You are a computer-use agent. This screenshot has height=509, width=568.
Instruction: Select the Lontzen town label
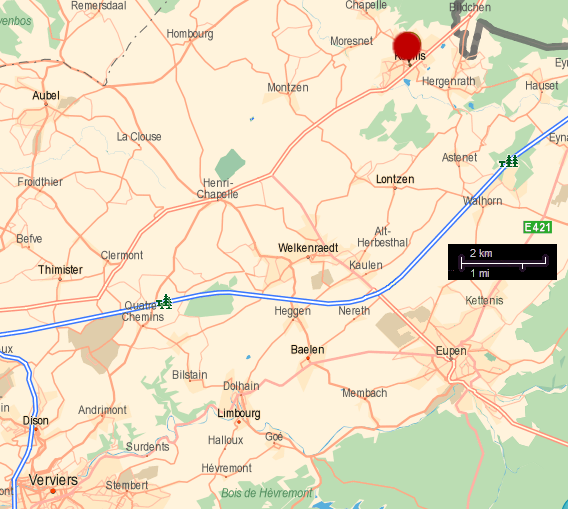tap(395, 179)
